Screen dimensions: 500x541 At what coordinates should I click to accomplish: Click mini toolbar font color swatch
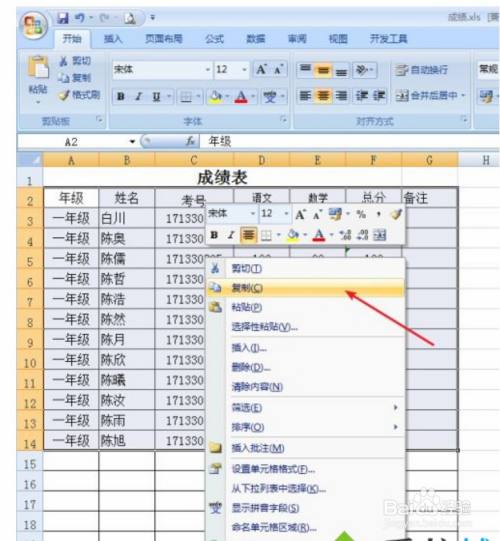(318, 235)
